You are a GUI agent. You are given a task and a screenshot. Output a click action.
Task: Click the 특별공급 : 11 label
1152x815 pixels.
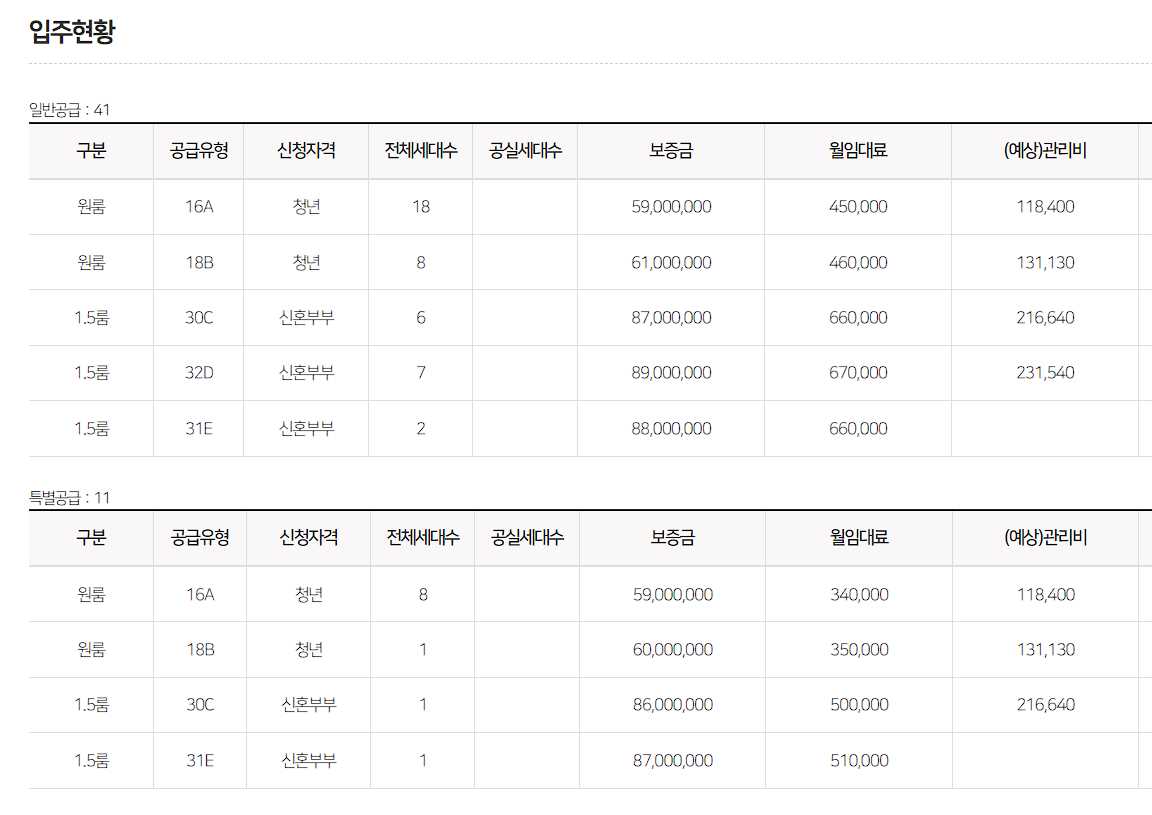point(69,498)
